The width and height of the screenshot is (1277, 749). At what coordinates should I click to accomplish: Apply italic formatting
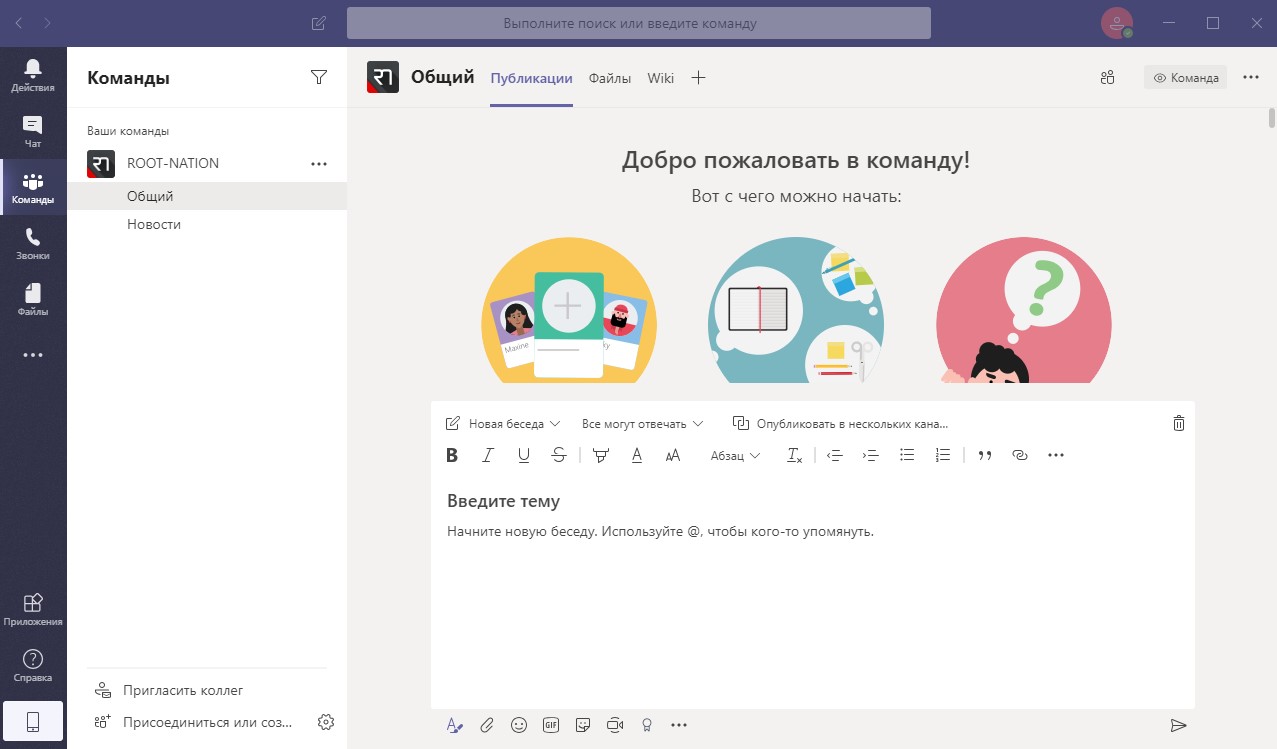click(488, 455)
